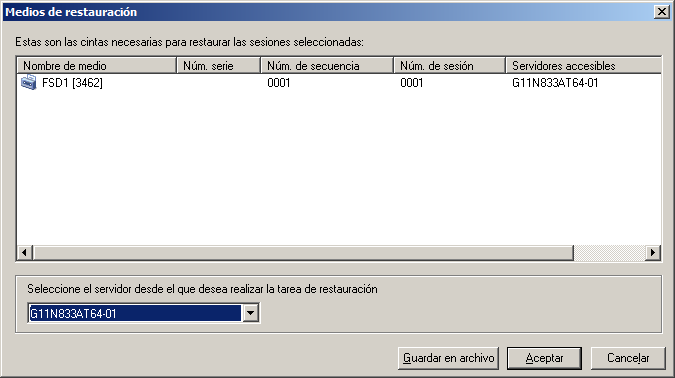Click the Guardar en archivo button
Image resolution: width=675 pixels, height=378 pixels.
point(448,358)
